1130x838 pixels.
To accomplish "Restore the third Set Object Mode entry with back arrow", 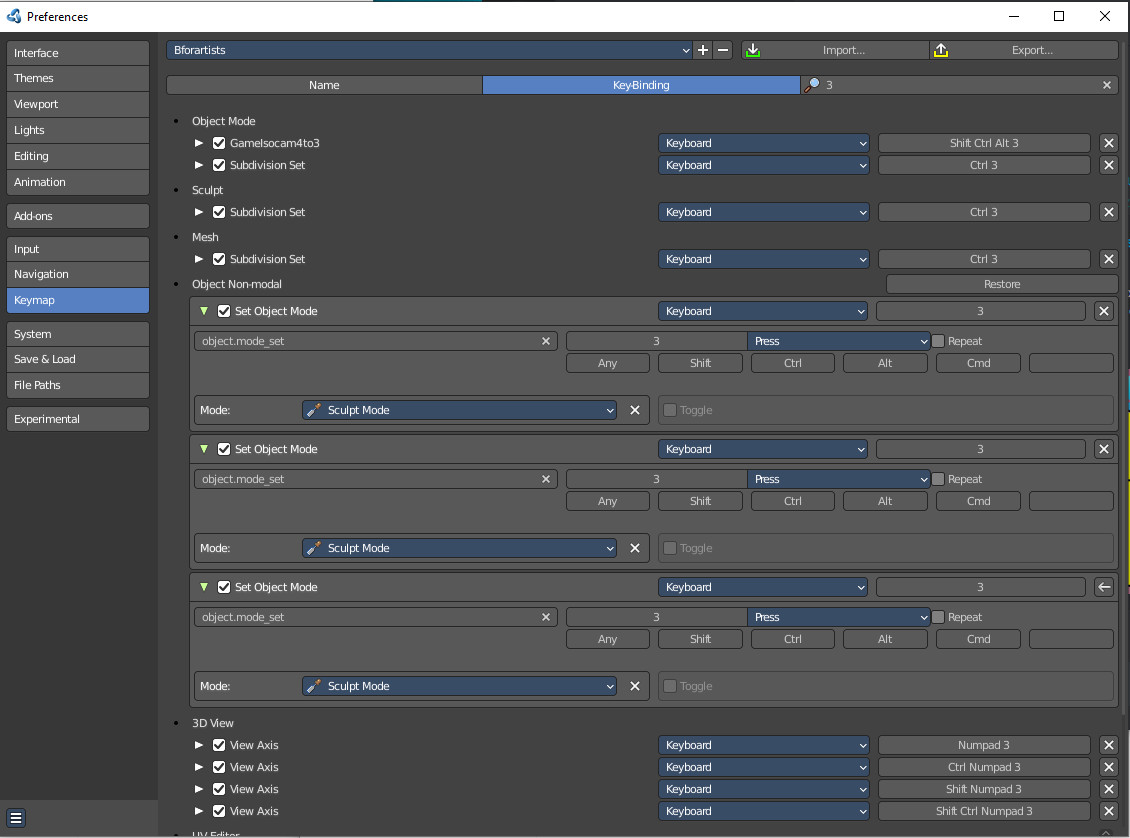I will [x=1103, y=587].
